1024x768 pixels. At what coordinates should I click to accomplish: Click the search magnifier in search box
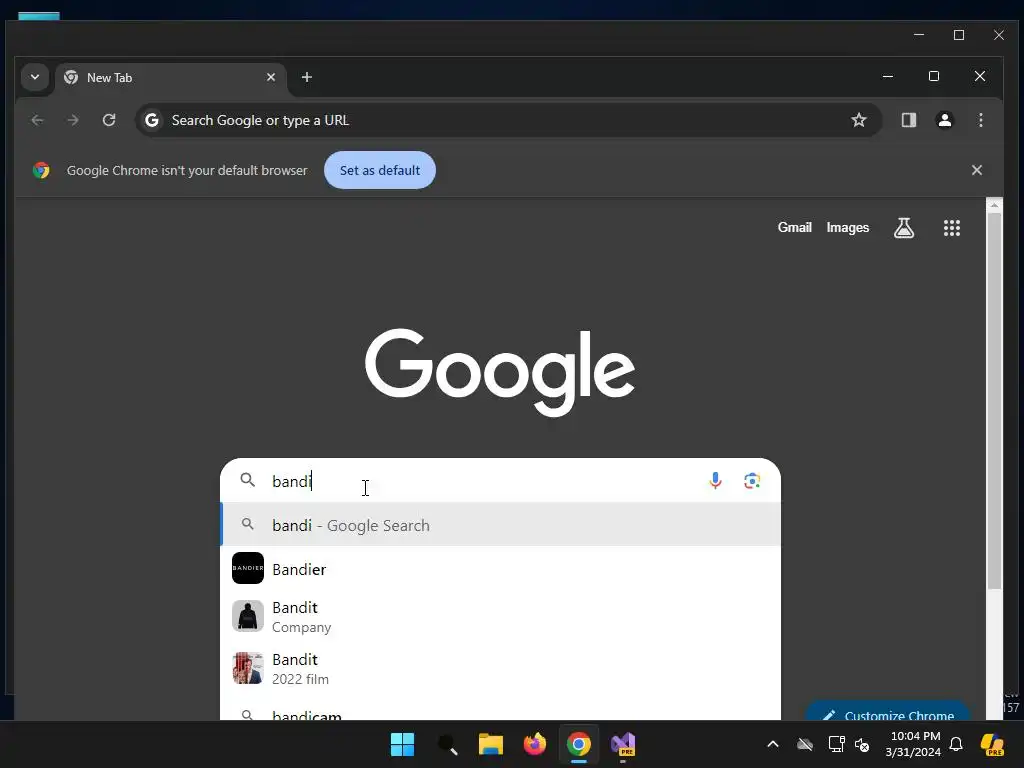click(x=248, y=481)
